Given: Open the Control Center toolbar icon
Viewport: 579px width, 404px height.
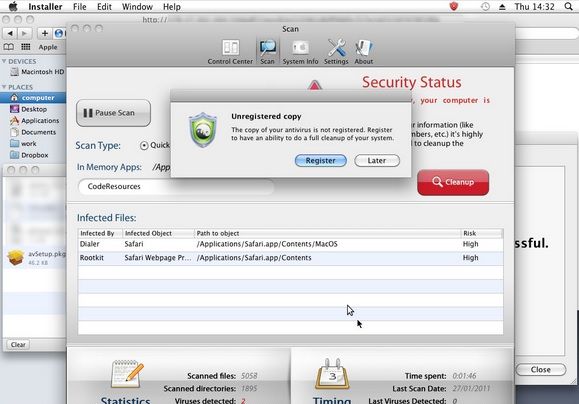Looking at the screenshot, I should point(230,52).
